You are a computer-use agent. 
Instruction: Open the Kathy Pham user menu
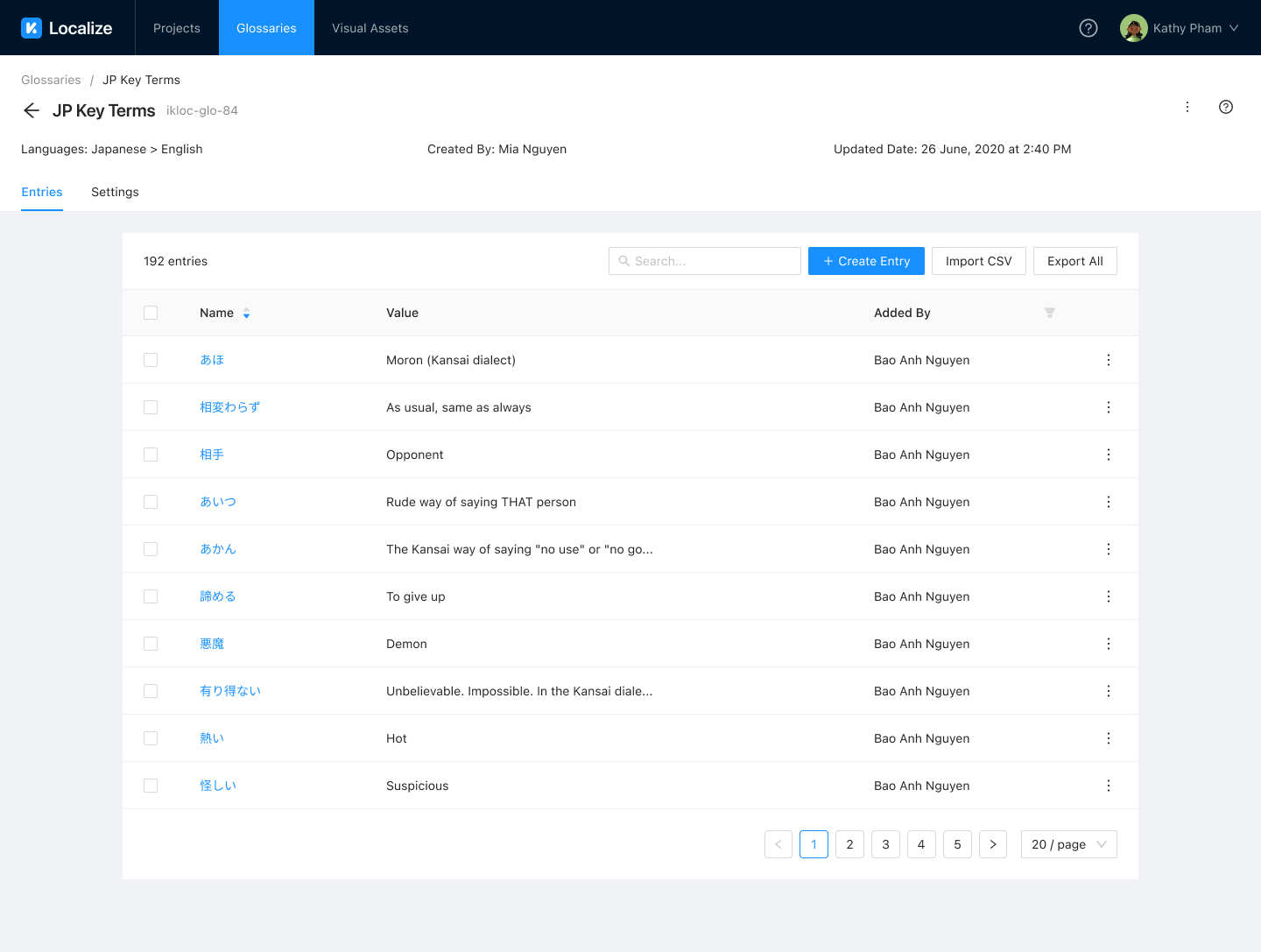click(x=1179, y=28)
